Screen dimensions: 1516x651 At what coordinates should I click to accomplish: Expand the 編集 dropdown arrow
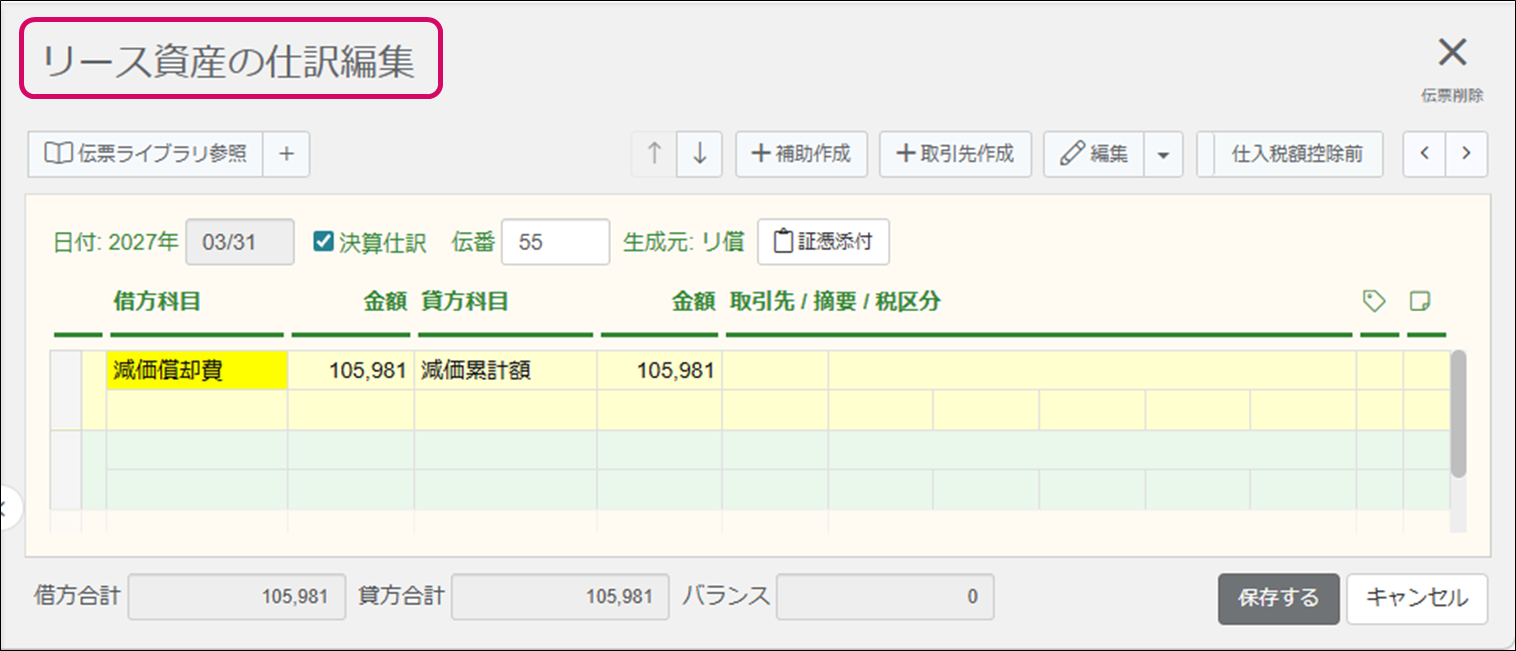pos(1162,155)
